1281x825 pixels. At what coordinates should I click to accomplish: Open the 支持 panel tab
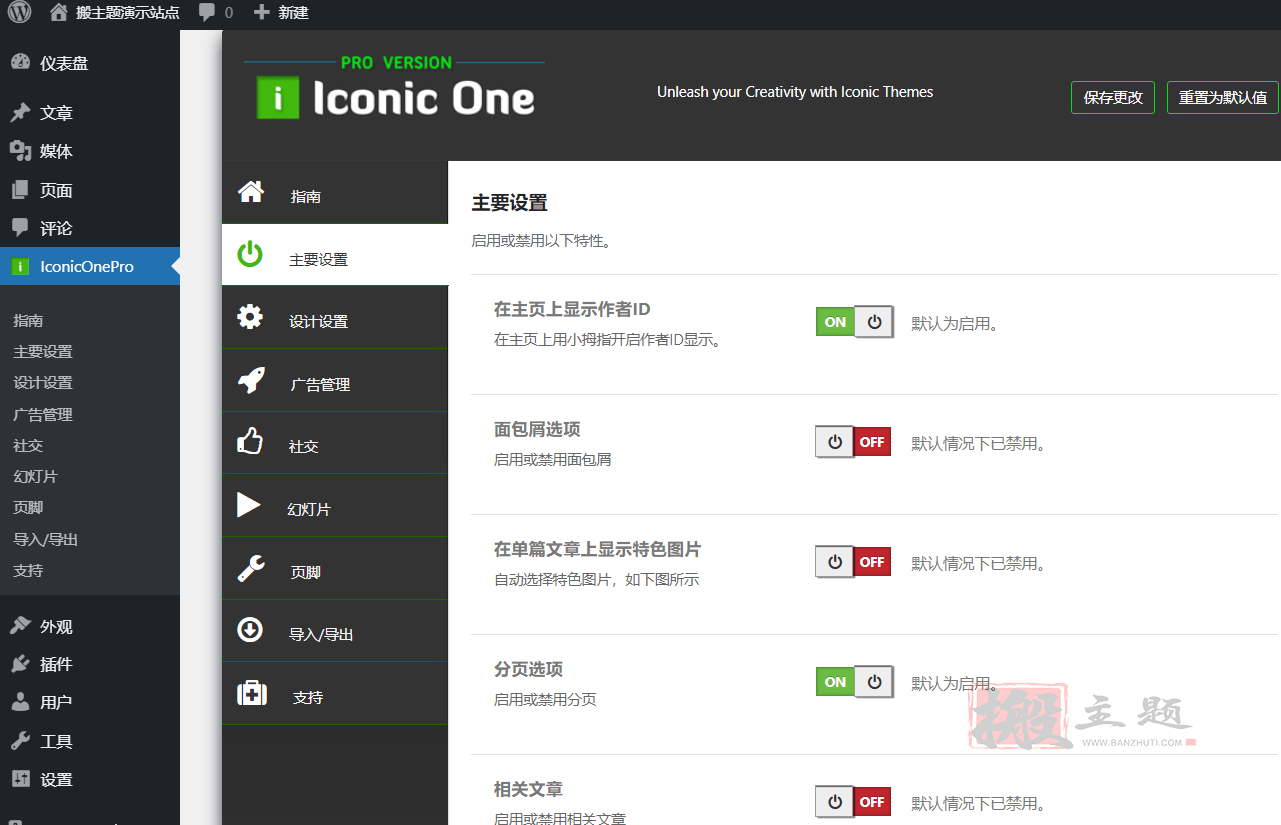[x=335, y=693]
